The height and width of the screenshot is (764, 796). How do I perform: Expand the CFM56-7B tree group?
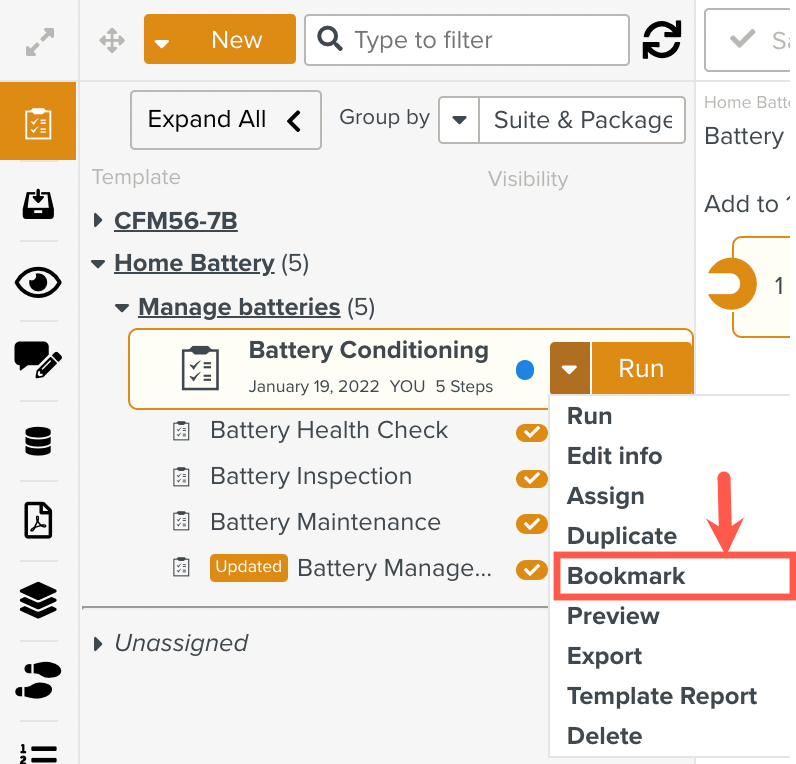click(x=98, y=221)
